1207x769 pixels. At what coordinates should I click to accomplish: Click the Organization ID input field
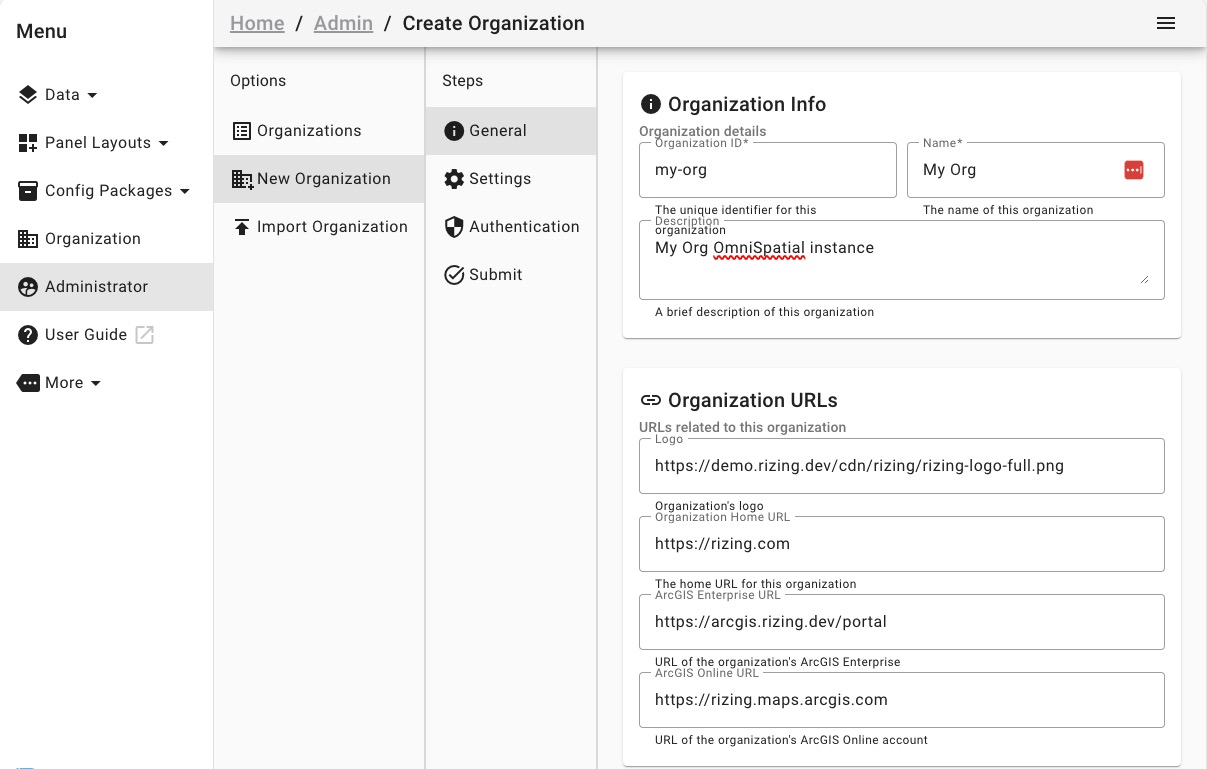point(767,170)
